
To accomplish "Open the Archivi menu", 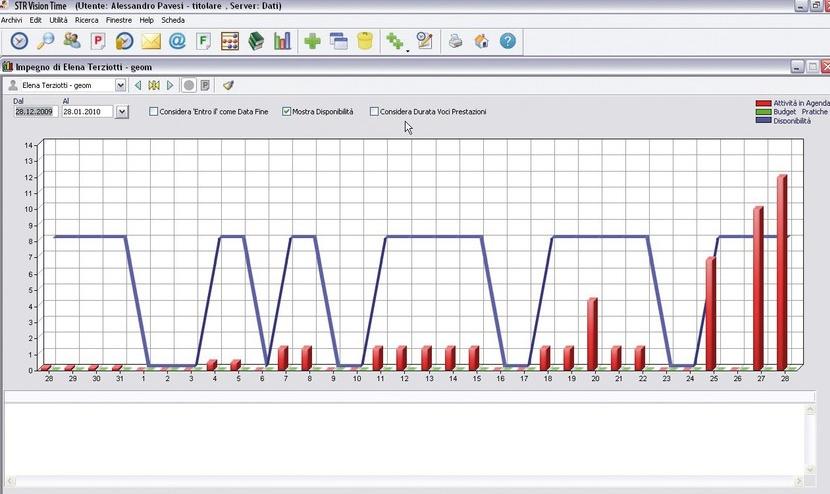I will coord(12,20).
